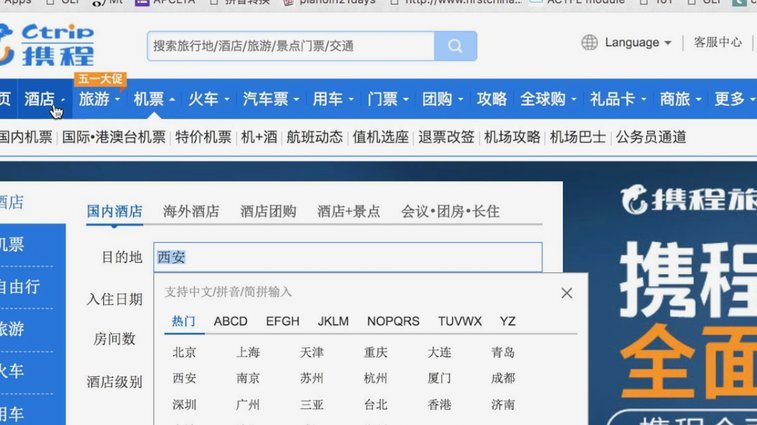Screen dimensions: 757x425
Task: Choose city 天津
Action: tap(312, 353)
